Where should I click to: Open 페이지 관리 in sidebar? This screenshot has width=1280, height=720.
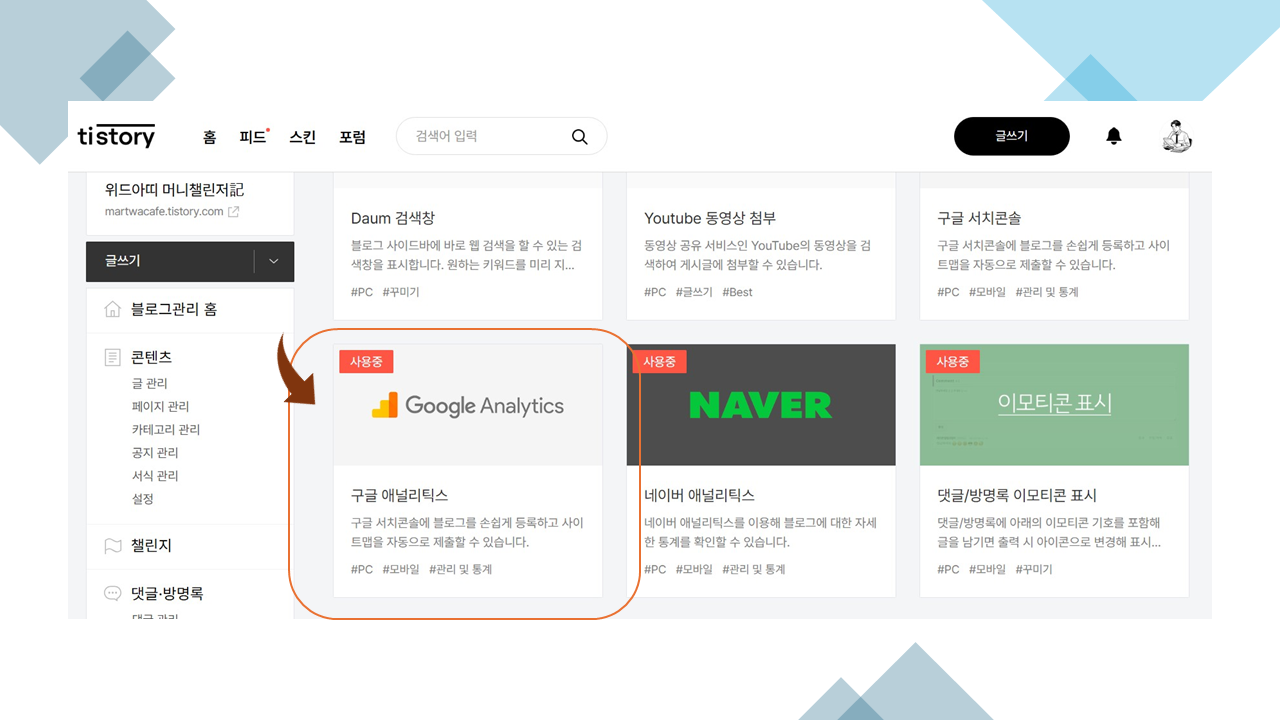click(x=160, y=406)
